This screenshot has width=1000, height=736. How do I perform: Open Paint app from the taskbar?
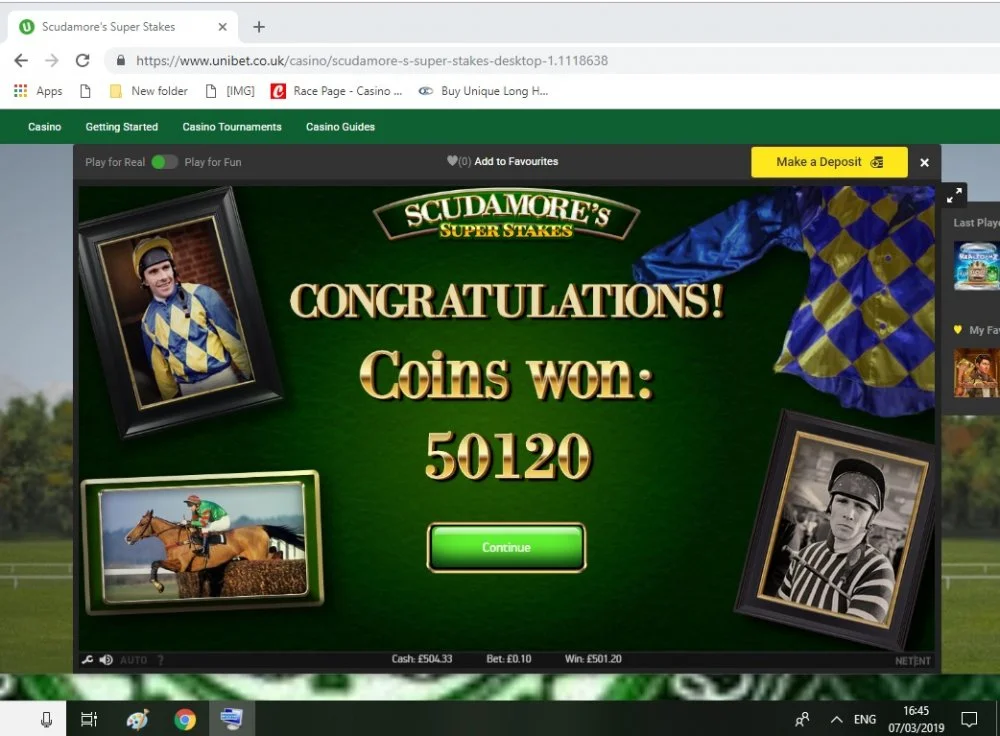pos(138,719)
